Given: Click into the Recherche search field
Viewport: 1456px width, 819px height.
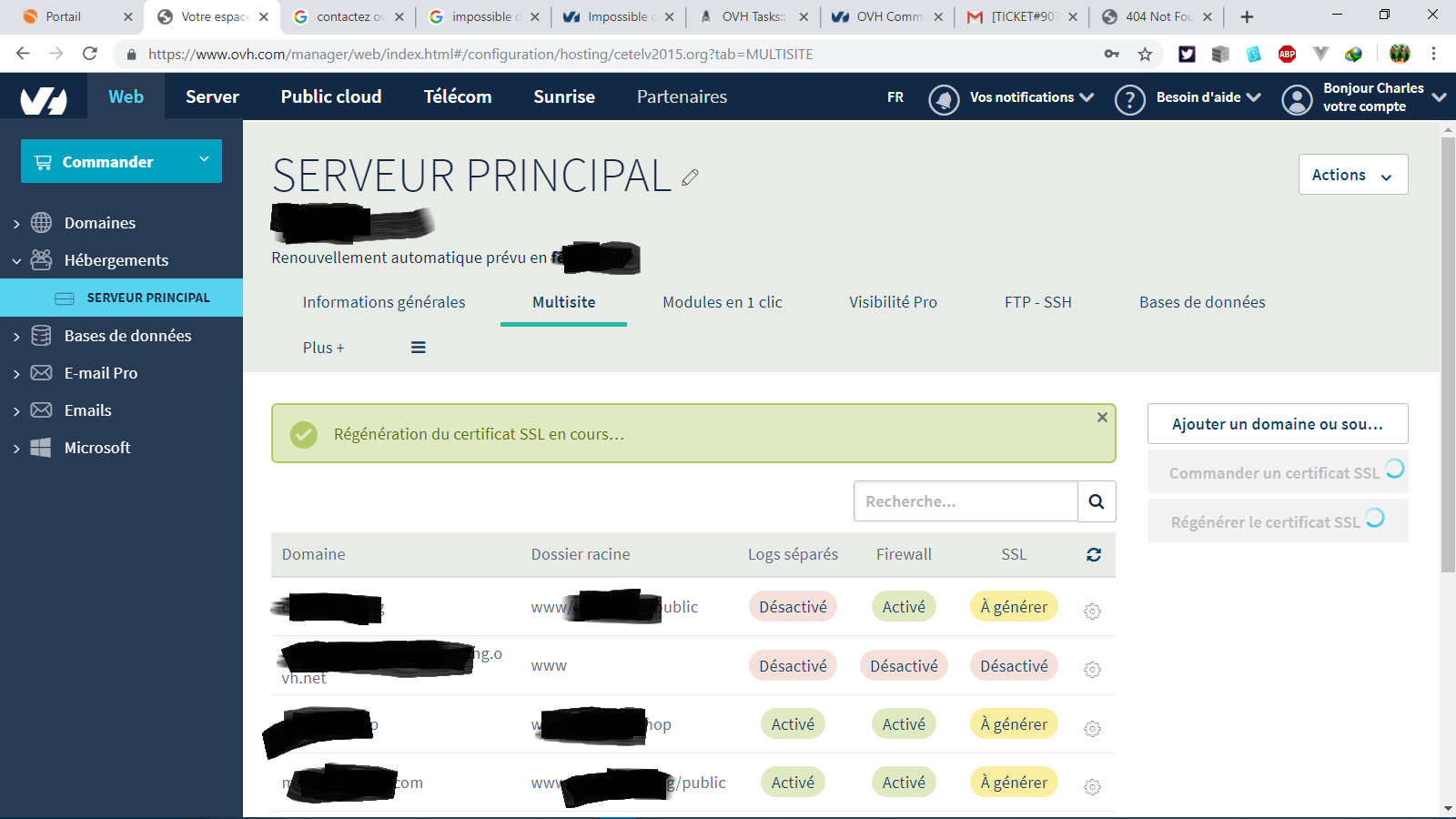Looking at the screenshot, I should coord(965,501).
